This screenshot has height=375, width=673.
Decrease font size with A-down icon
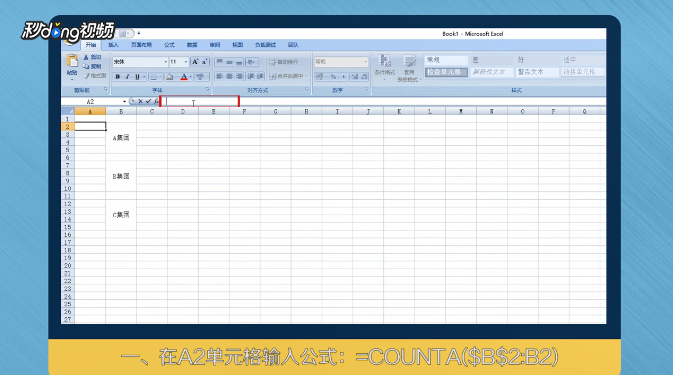click(205, 62)
